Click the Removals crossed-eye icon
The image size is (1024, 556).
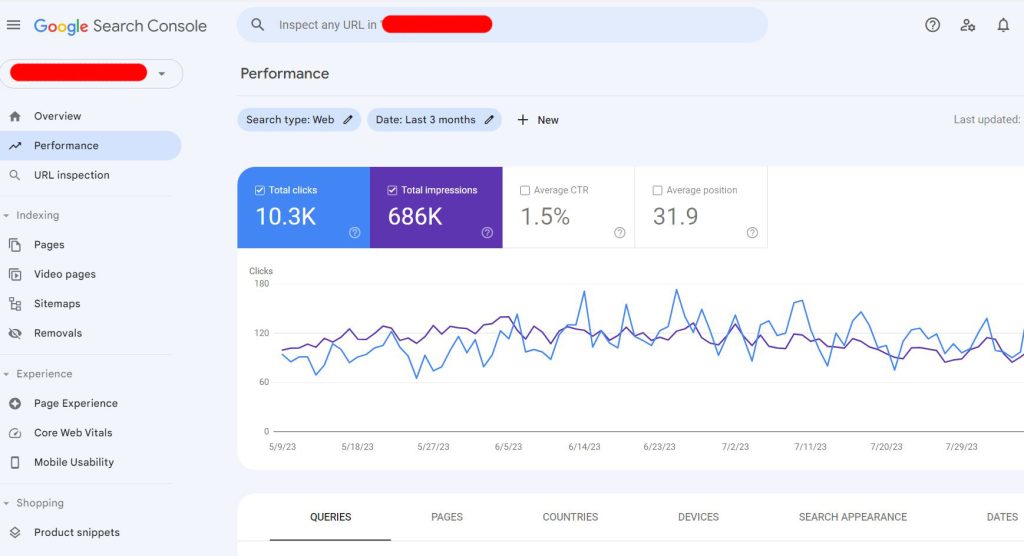tap(15, 333)
